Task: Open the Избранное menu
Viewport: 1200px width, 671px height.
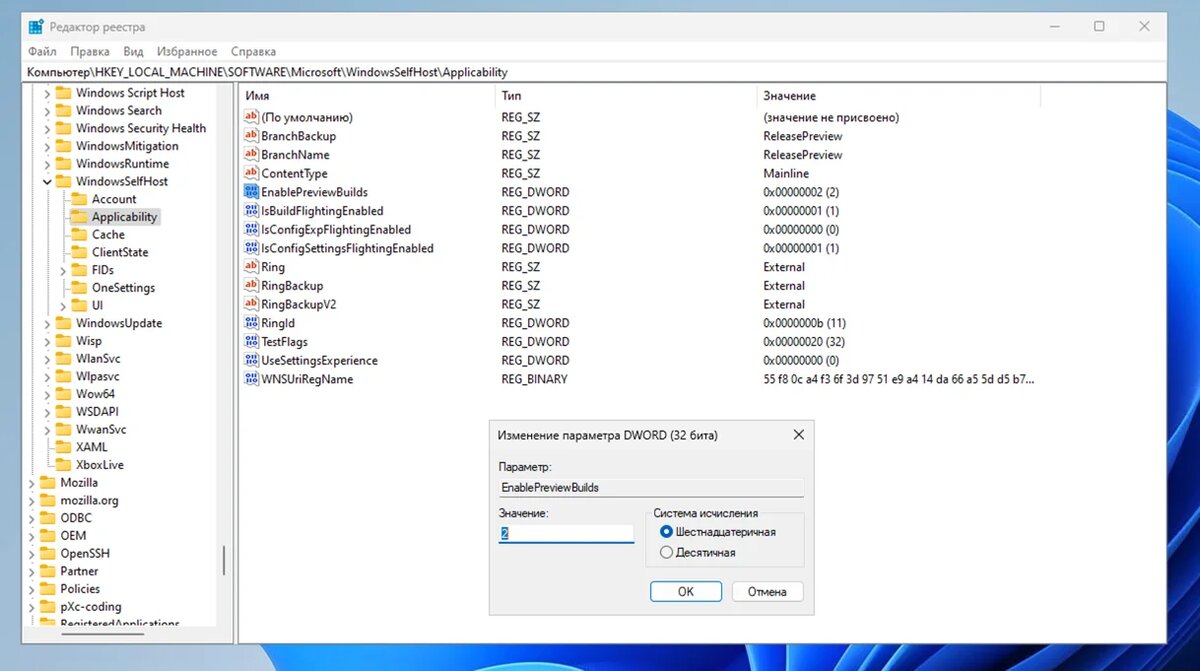Action: pos(186,51)
